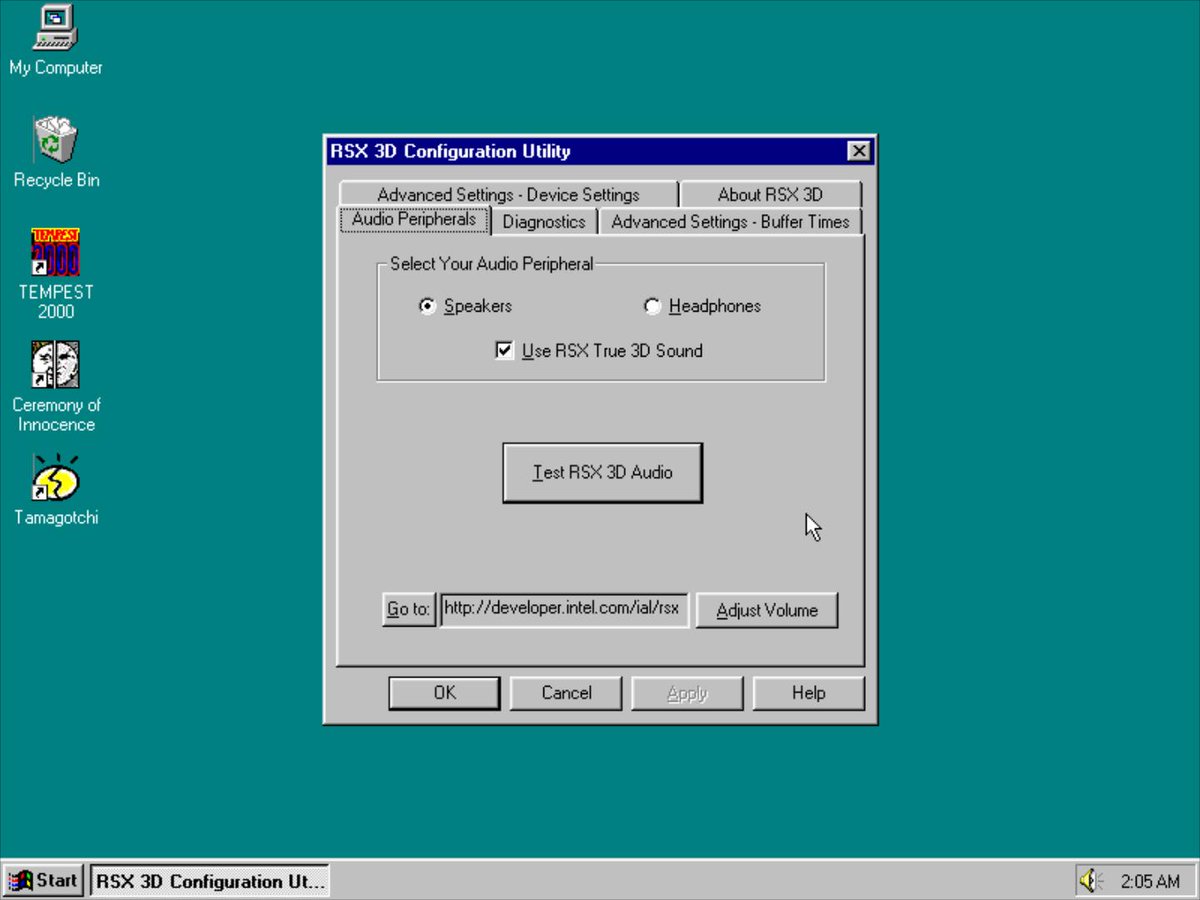Viewport: 1200px width, 900px height.
Task: Click the Go to: button
Action: (x=409, y=610)
